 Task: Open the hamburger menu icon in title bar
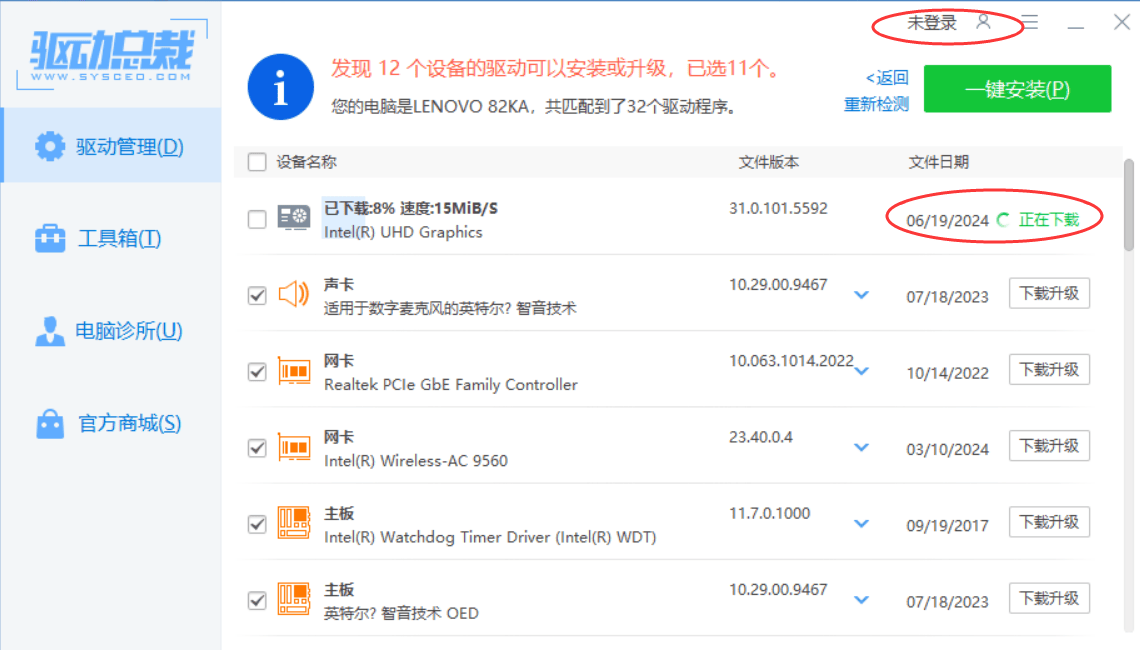click(1029, 23)
